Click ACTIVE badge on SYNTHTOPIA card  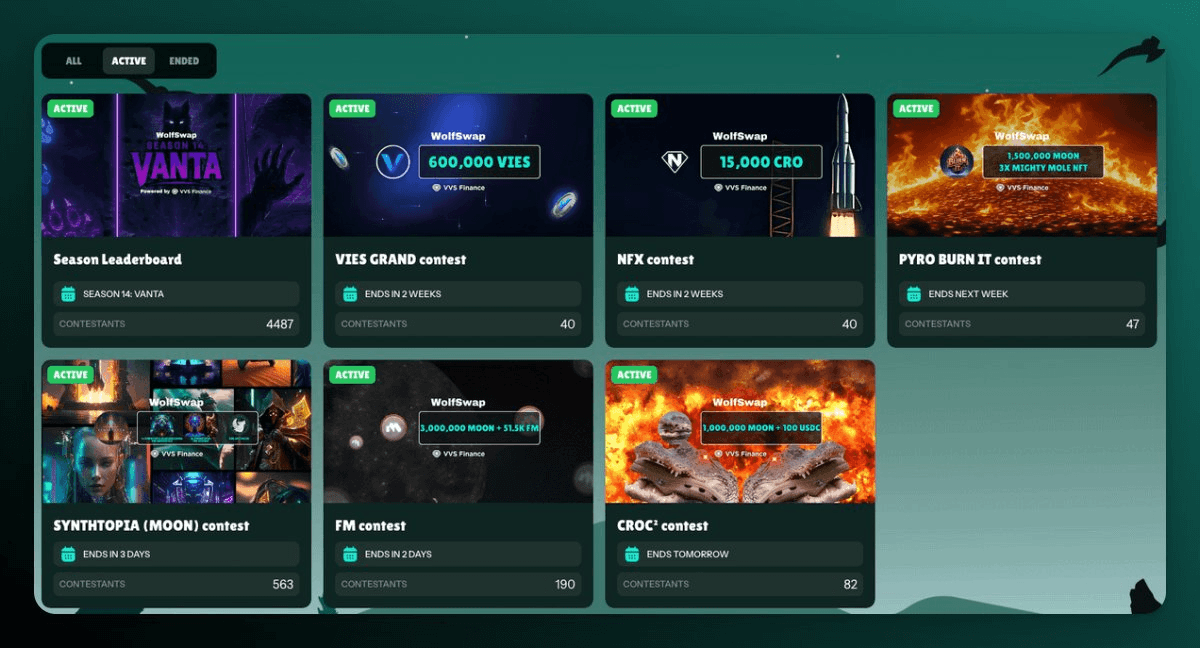70,374
